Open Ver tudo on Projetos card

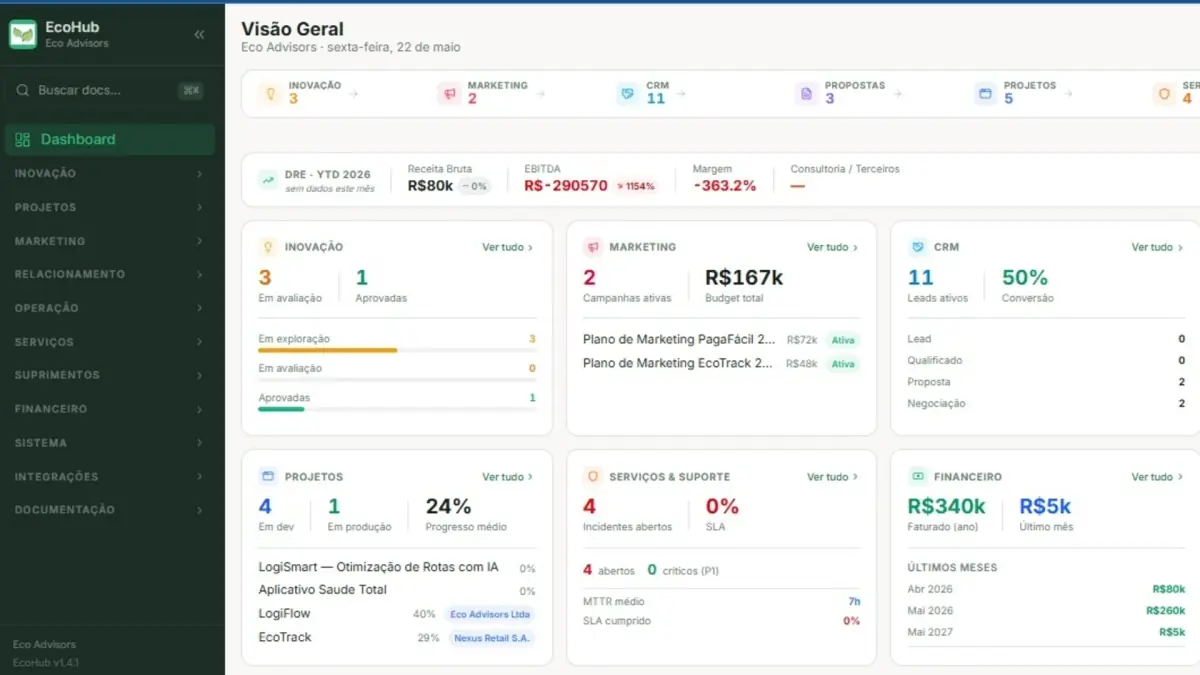click(x=508, y=477)
